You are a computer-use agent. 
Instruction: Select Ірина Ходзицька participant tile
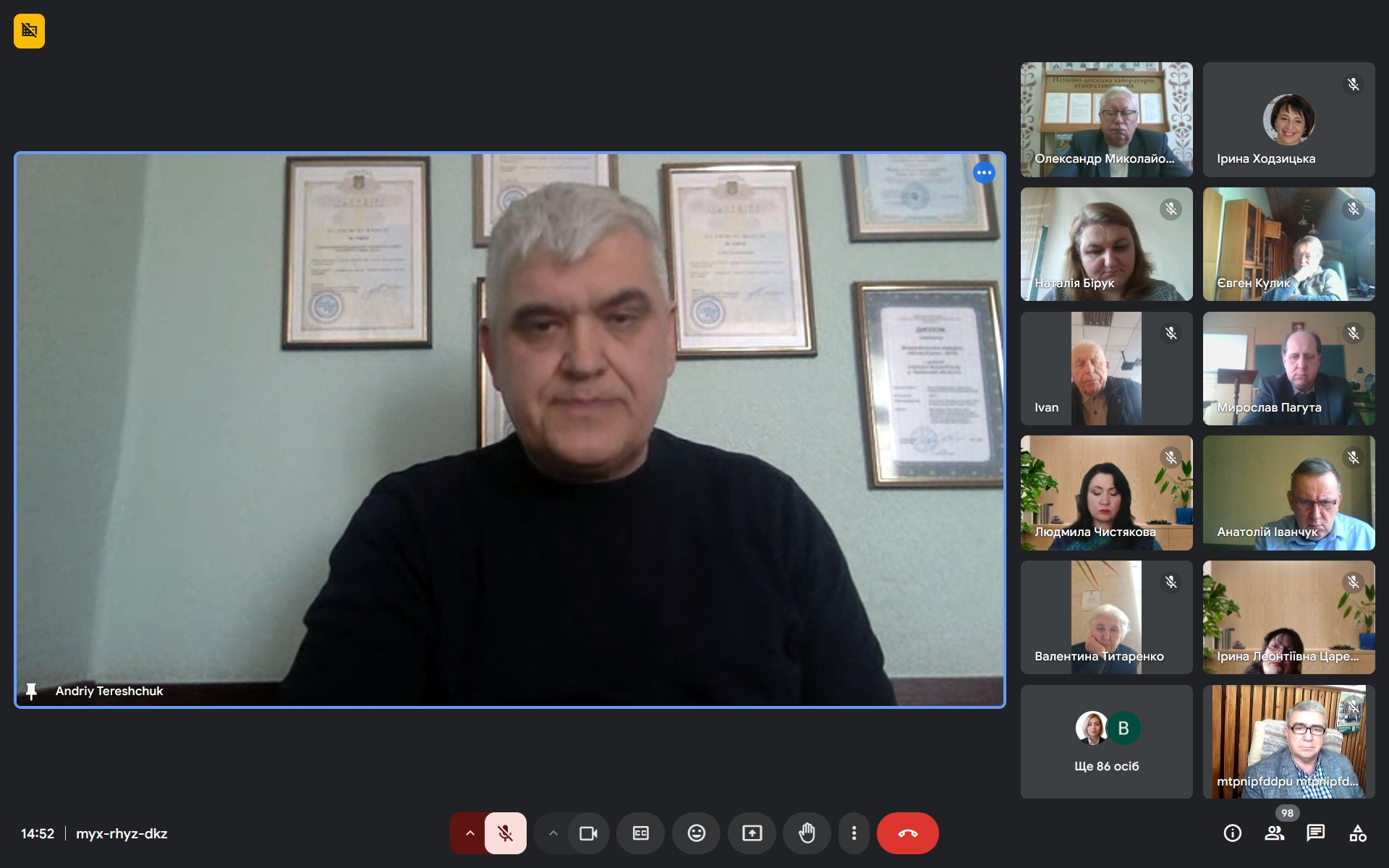pos(1288,119)
